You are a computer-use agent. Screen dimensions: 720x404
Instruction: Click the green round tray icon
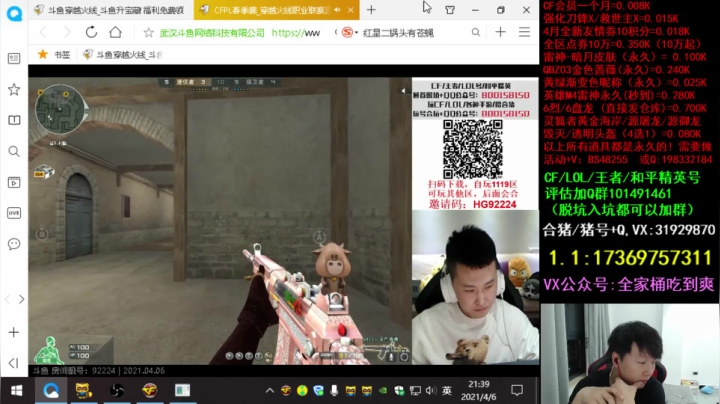pos(302,391)
